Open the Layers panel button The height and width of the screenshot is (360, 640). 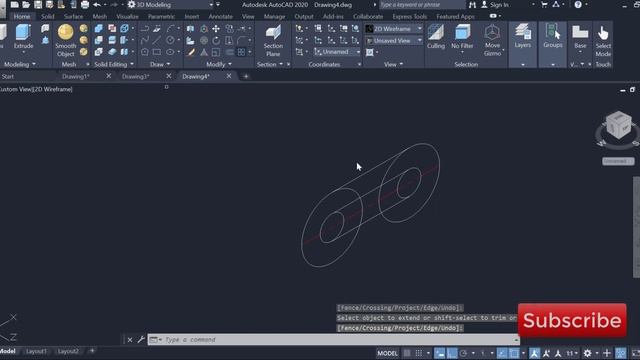522,37
